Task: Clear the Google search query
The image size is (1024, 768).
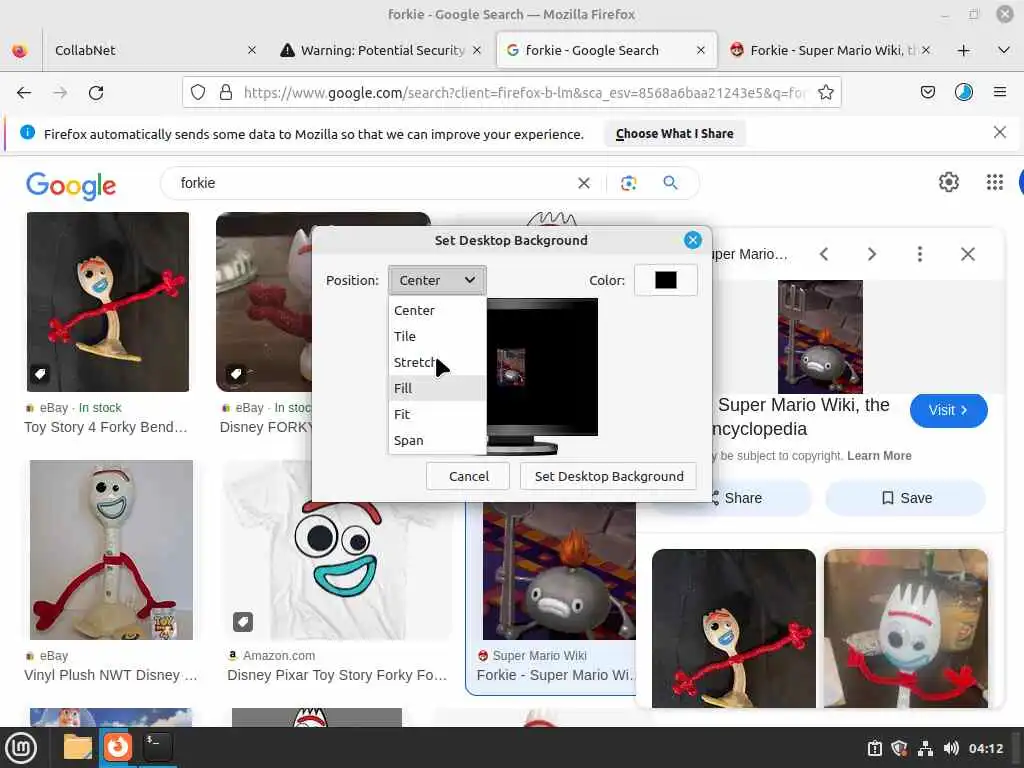Action: [584, 184]
